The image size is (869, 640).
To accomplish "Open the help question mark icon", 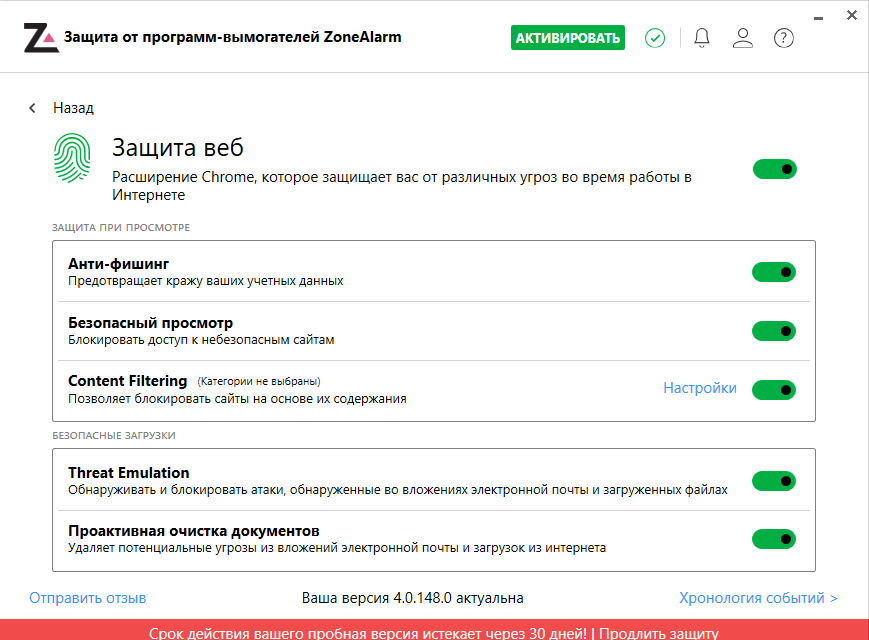I will click(784, 38).
